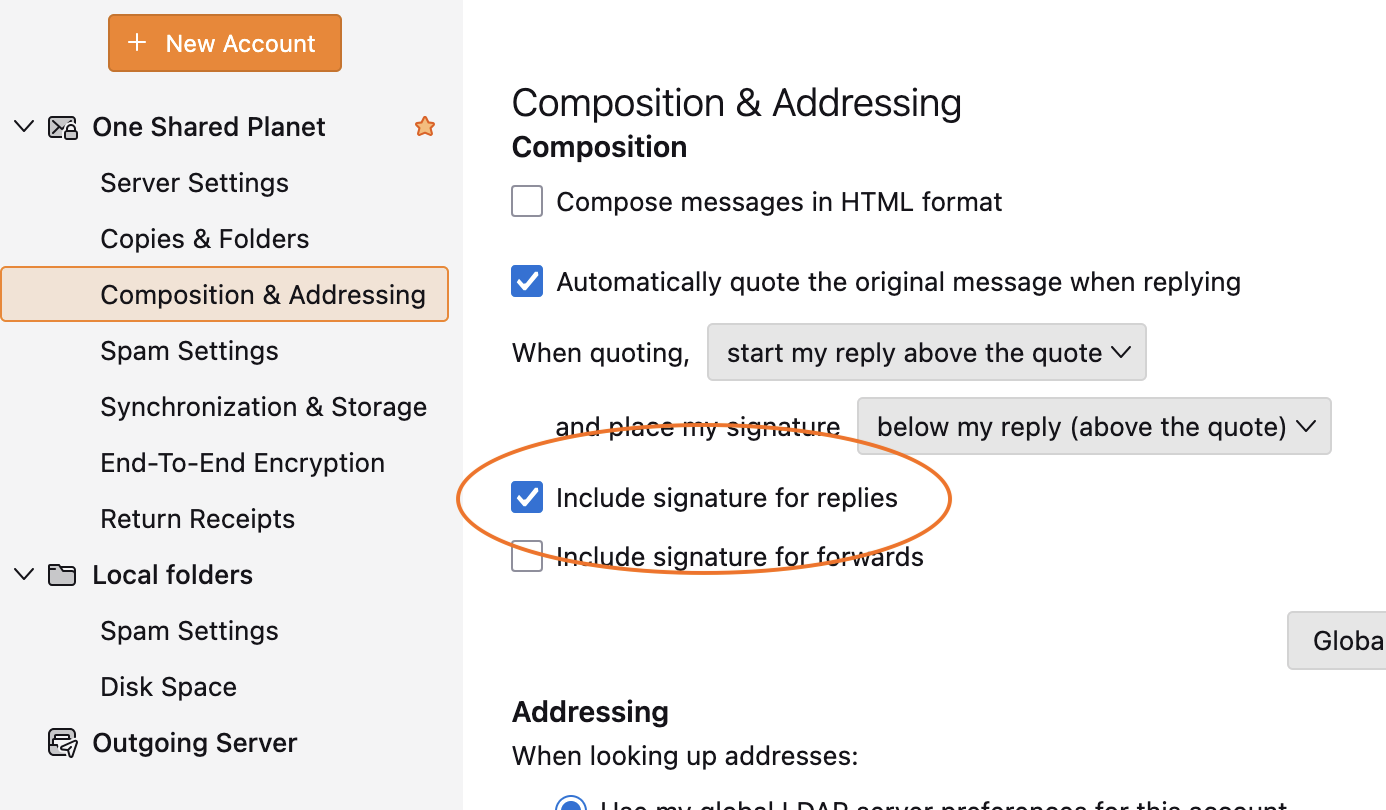Viewport: 1386px width, 810px height.
Task: Open End-To-End Encryption settings
Action: (242, 463)
